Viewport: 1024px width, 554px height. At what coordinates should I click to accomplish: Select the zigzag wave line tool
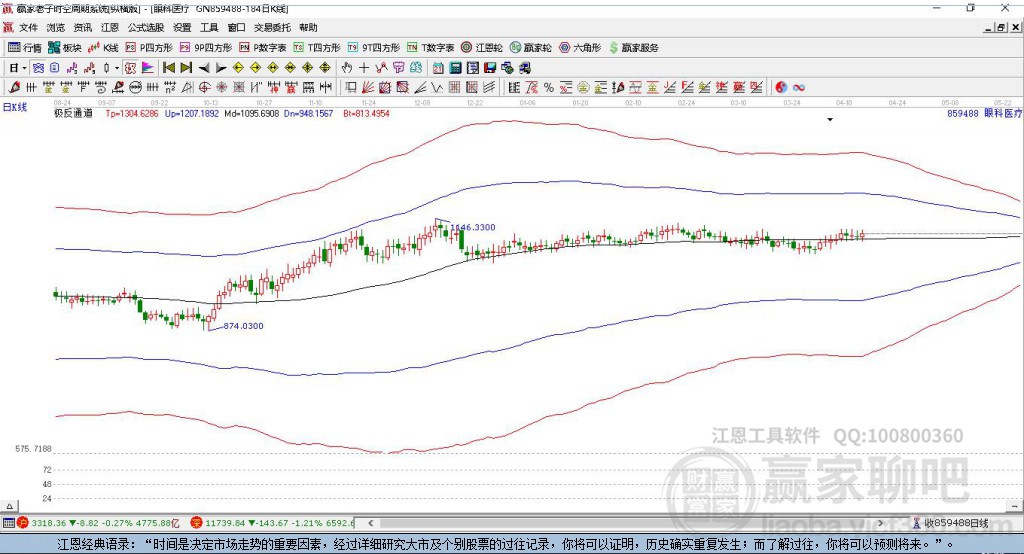pyautogui.click(x=436, y=87)
